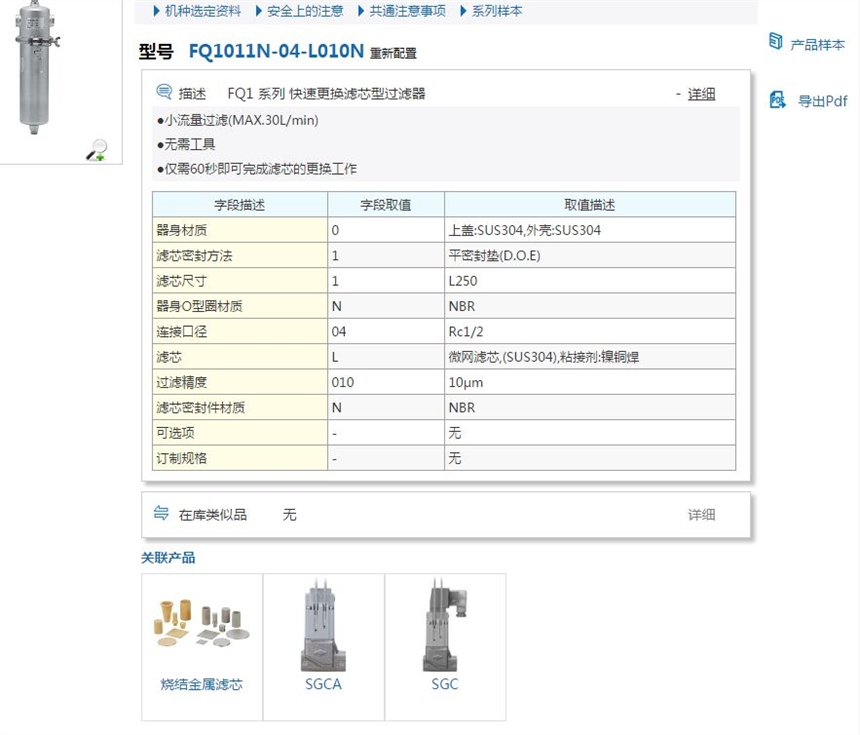Go to 共通注意事项 section
Screen dimensions: 860x735
[x=407, y=11]
